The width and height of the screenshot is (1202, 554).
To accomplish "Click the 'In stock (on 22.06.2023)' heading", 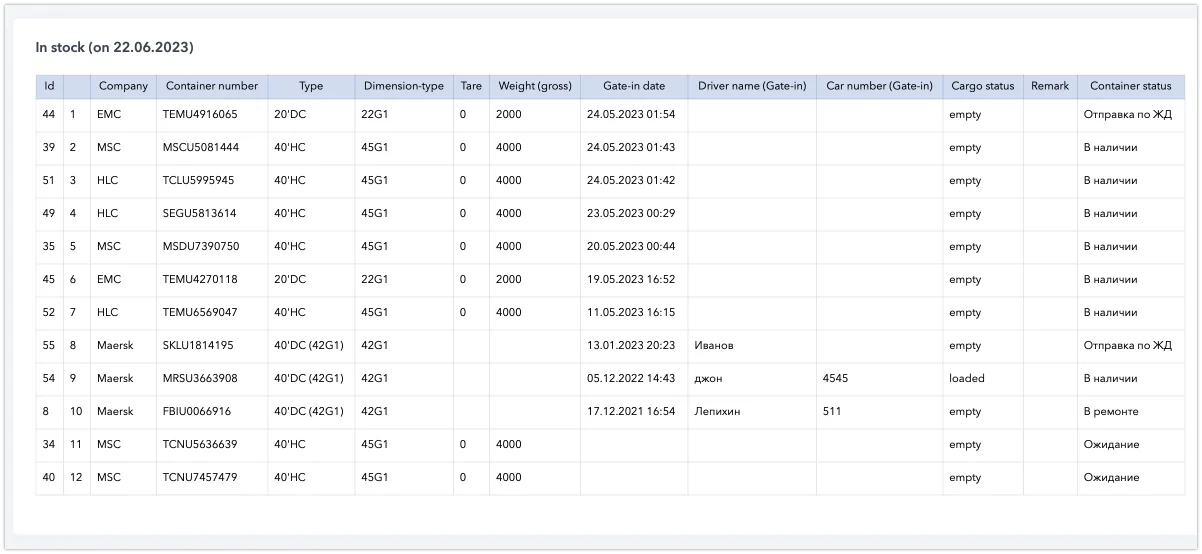I will tap(115, 47).
